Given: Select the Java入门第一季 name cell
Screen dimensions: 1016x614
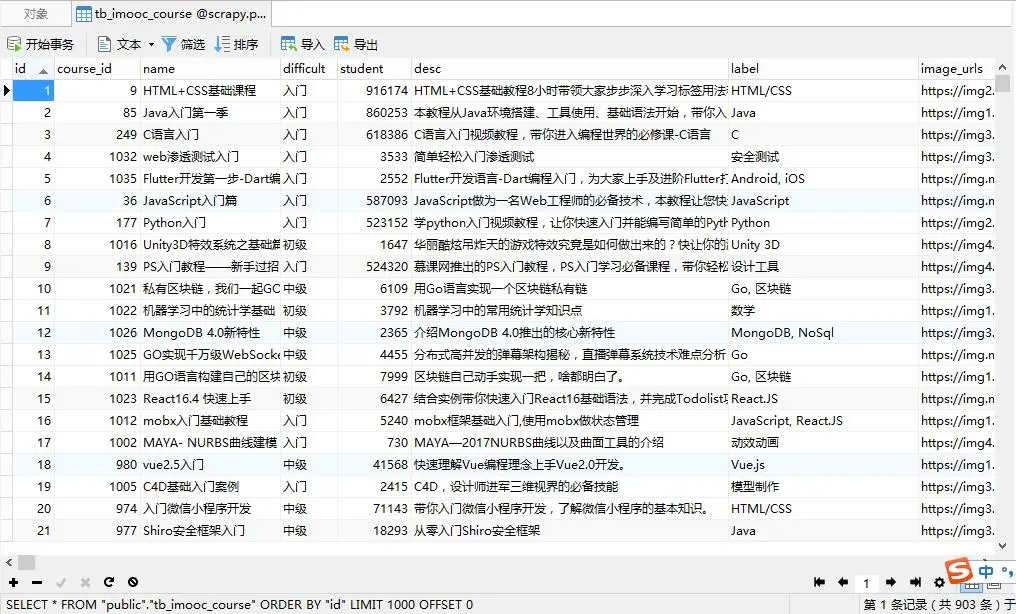Looking at the screenshot, I should coord(211,113).
